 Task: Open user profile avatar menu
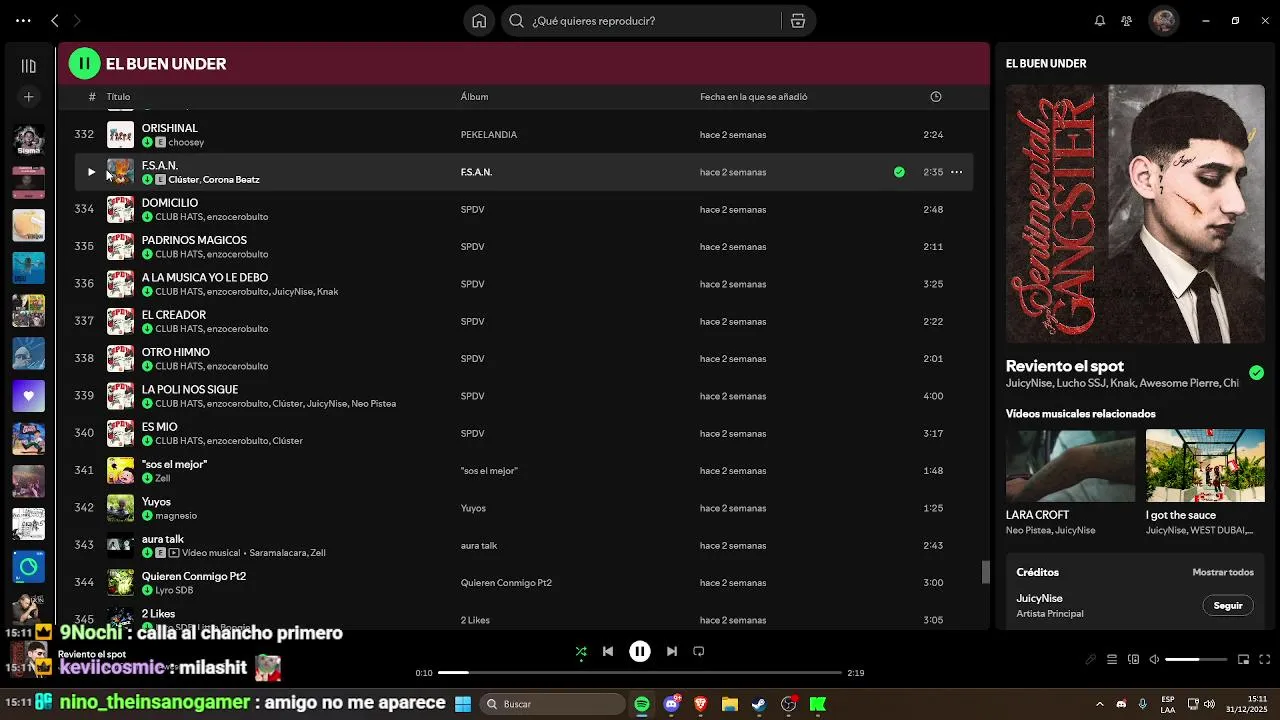point(1164,20)
